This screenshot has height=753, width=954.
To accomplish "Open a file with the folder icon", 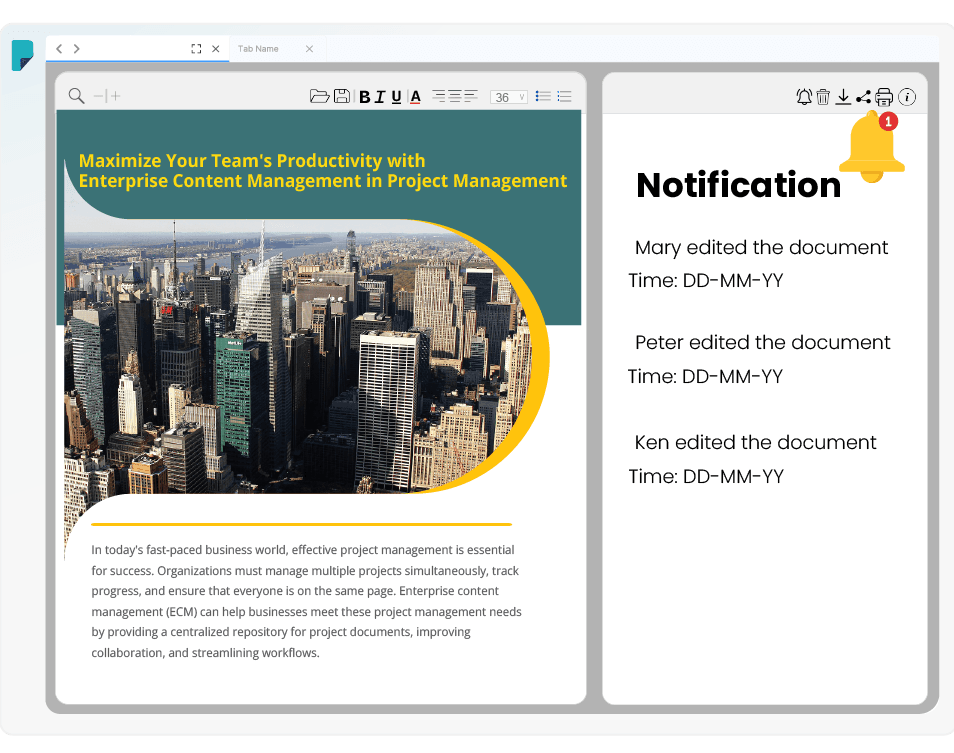I will (x=319, y=96).
